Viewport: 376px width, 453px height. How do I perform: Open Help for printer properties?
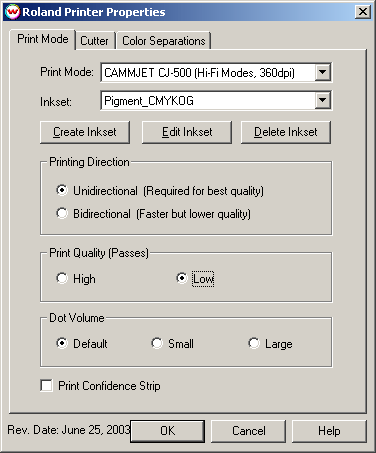(329, 431)
